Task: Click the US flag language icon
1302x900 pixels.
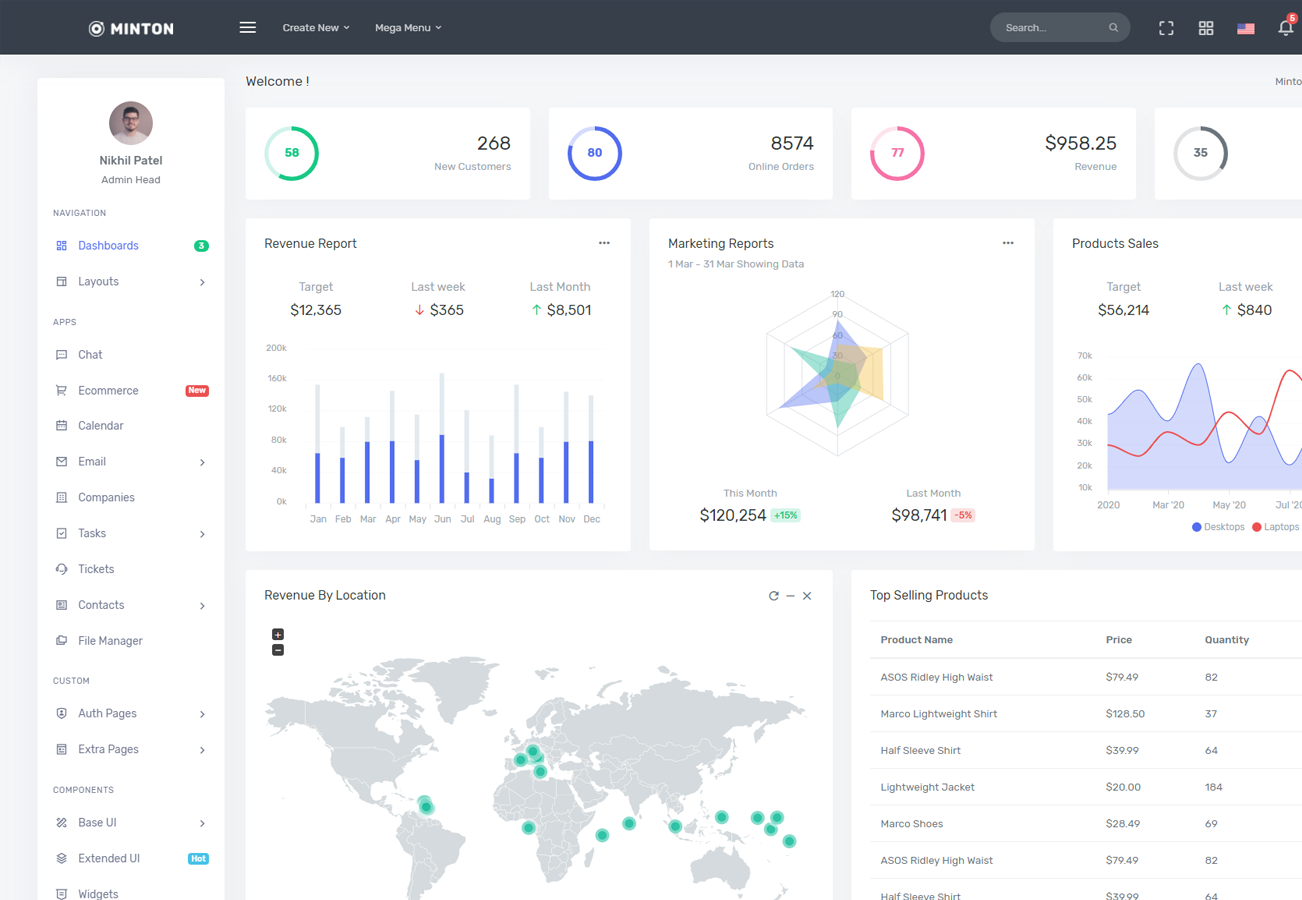Action: (1245, 28)
